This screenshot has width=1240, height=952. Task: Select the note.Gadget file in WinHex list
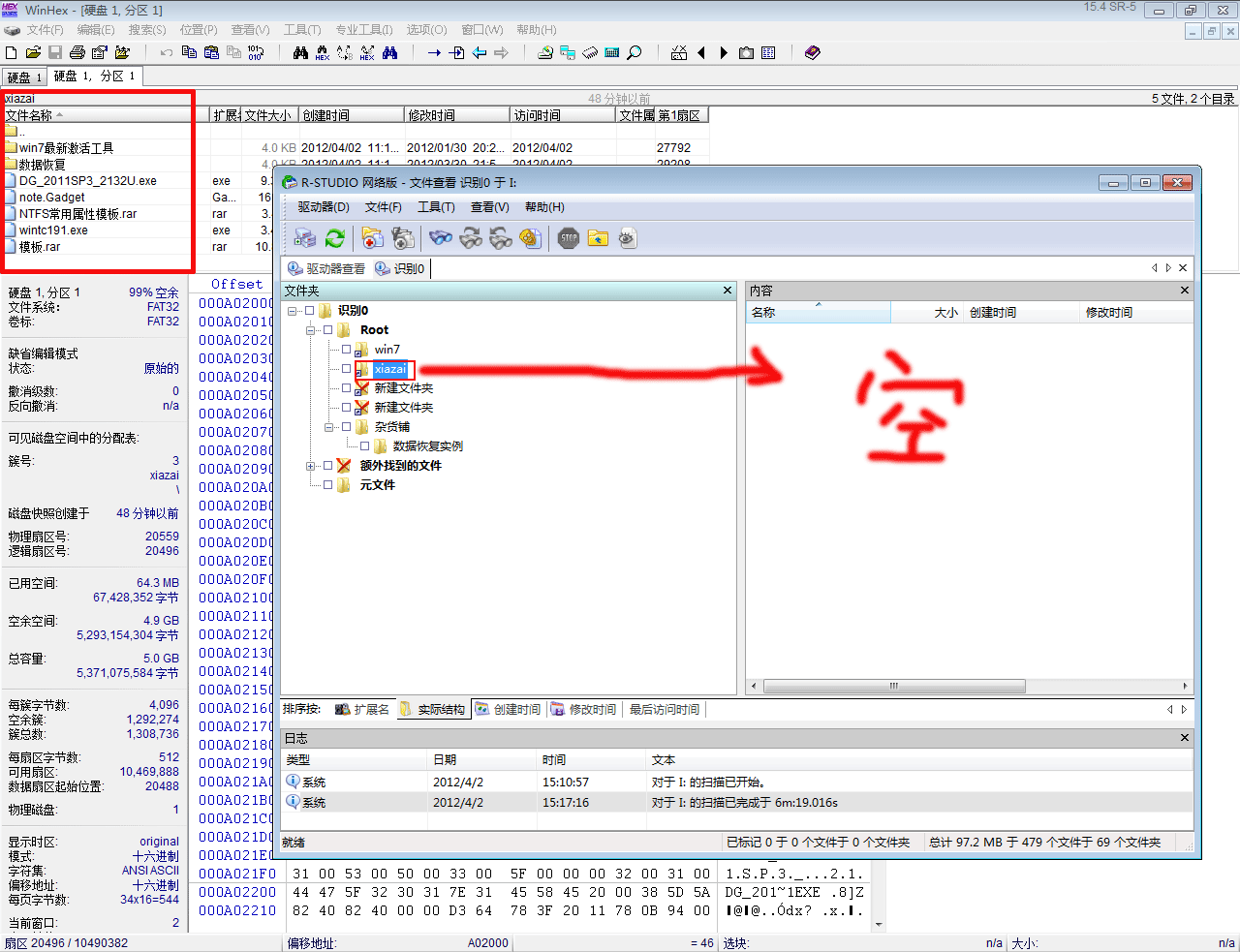point(52,198)
